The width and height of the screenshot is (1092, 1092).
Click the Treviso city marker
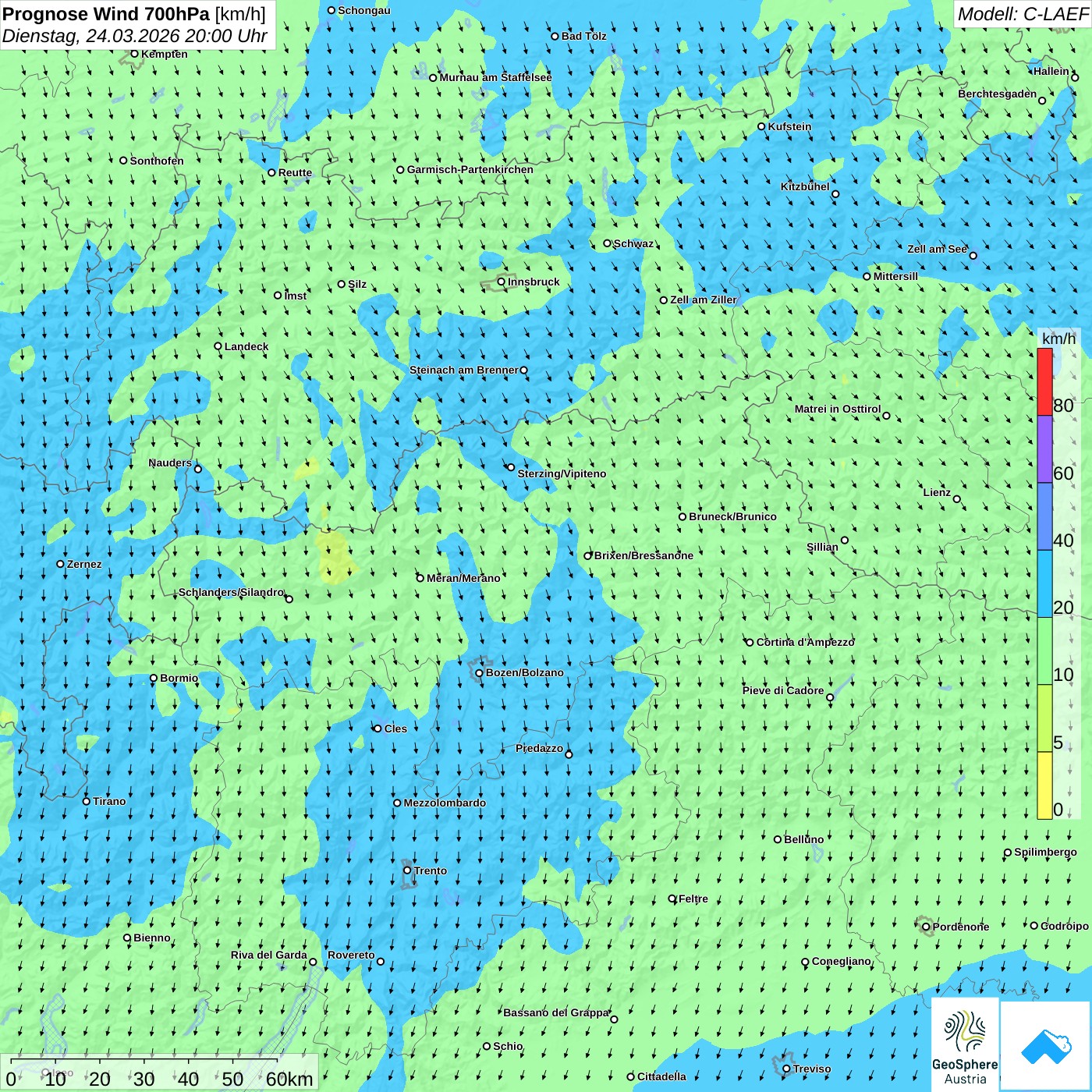click(x=786, y=1069)
